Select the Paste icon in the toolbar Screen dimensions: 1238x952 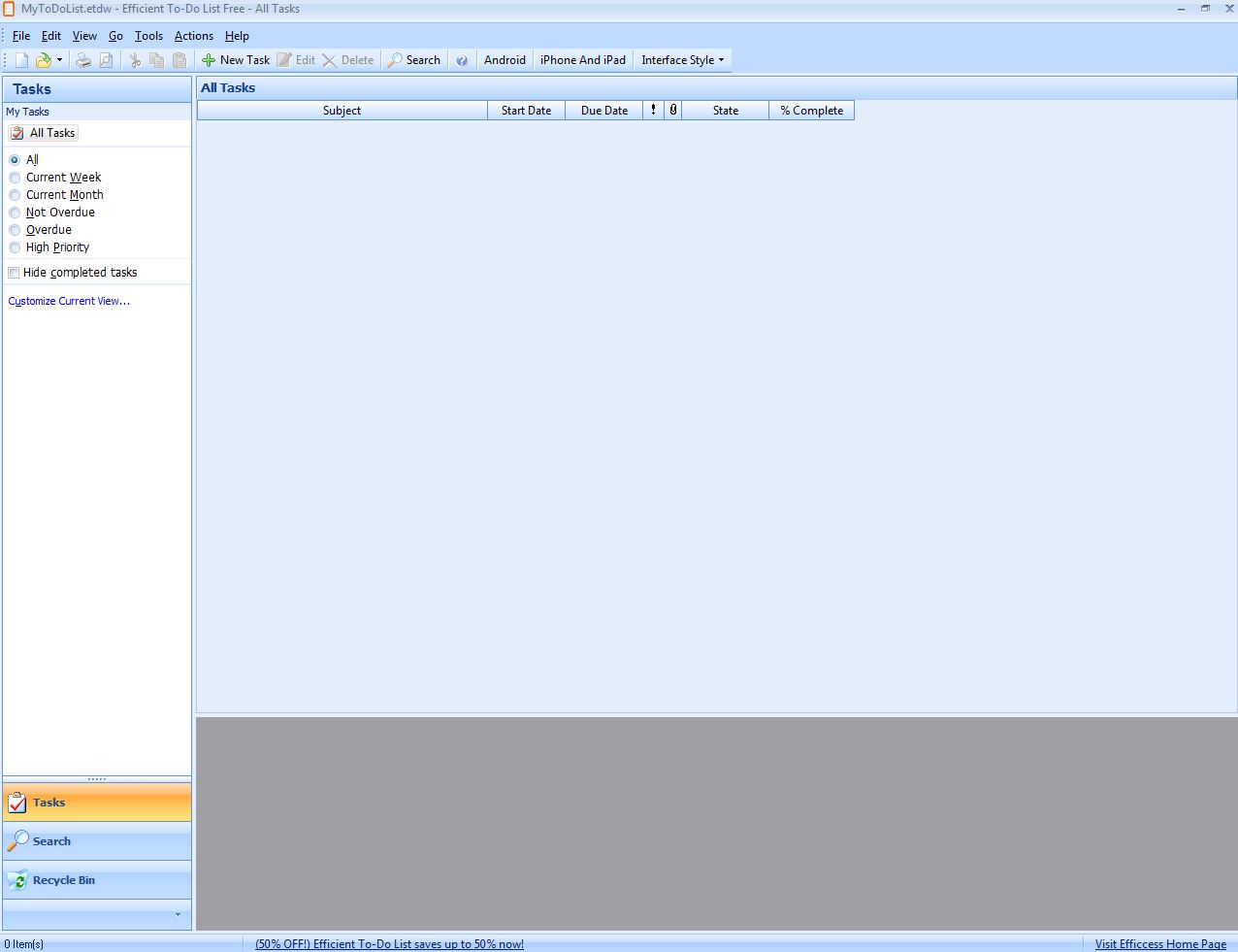pyautogui.click(x=179, y=59)
